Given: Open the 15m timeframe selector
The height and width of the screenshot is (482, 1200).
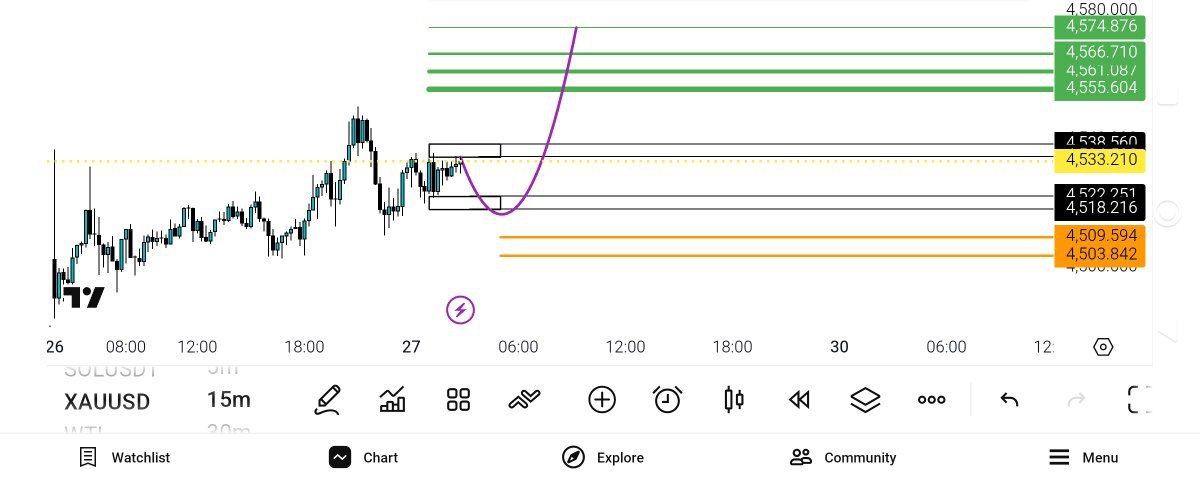Looking at the screenshot, I should [x=229, y=400].
